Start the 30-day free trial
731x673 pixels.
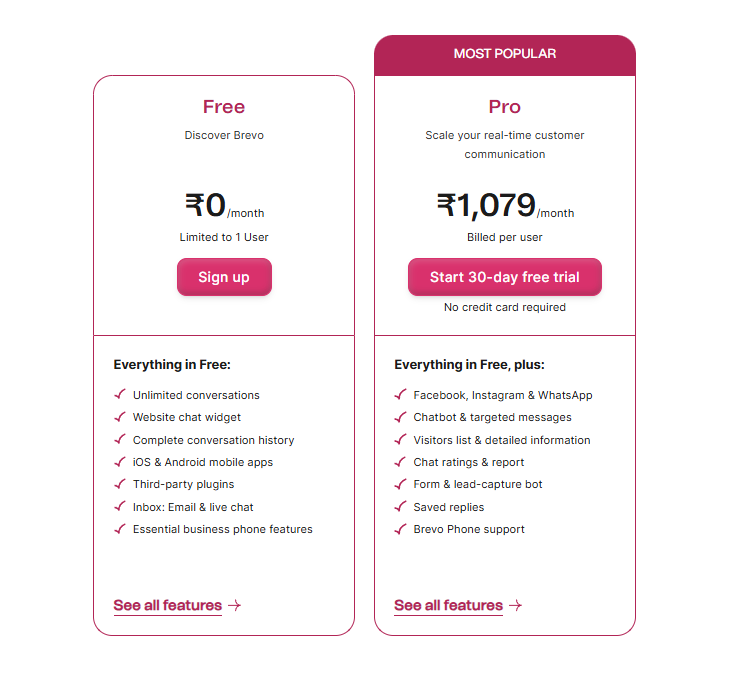504,277
